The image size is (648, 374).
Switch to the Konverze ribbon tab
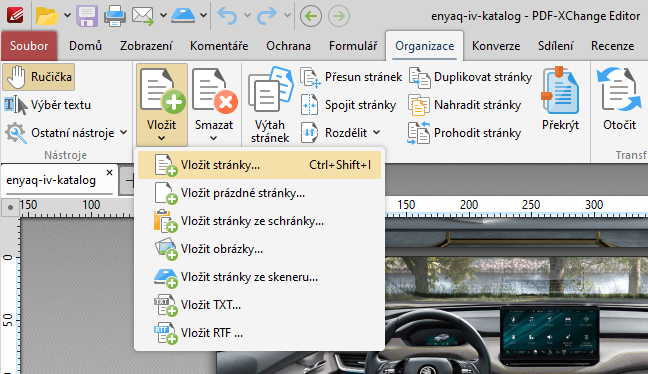point(496,45)
